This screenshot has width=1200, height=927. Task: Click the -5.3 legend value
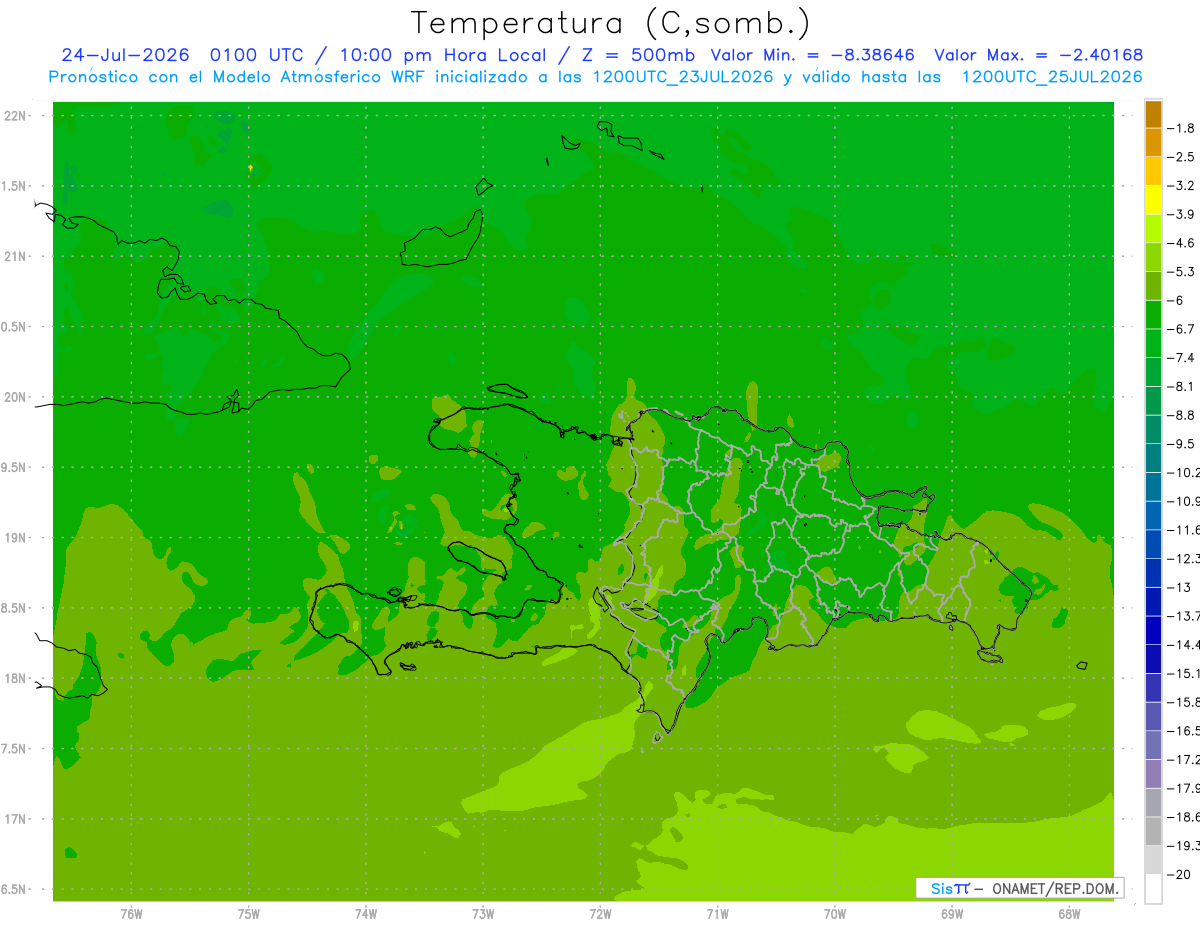point(1181,271)
